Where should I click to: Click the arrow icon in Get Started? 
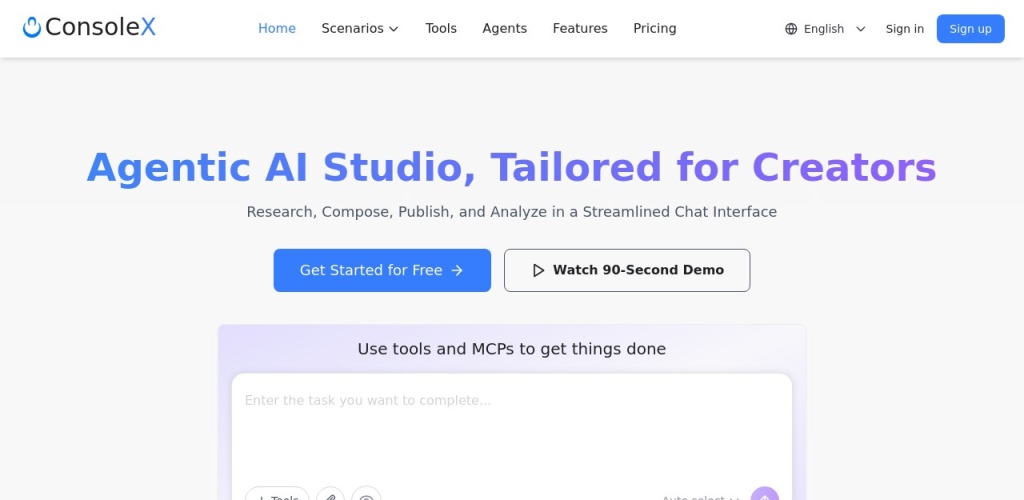pos(457,270)
